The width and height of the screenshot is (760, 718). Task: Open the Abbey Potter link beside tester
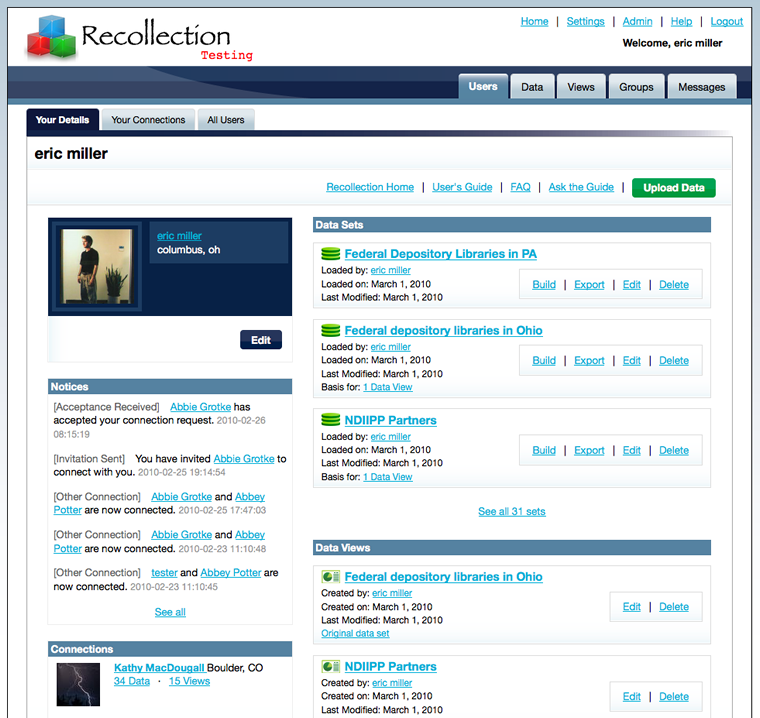[231, 573]
